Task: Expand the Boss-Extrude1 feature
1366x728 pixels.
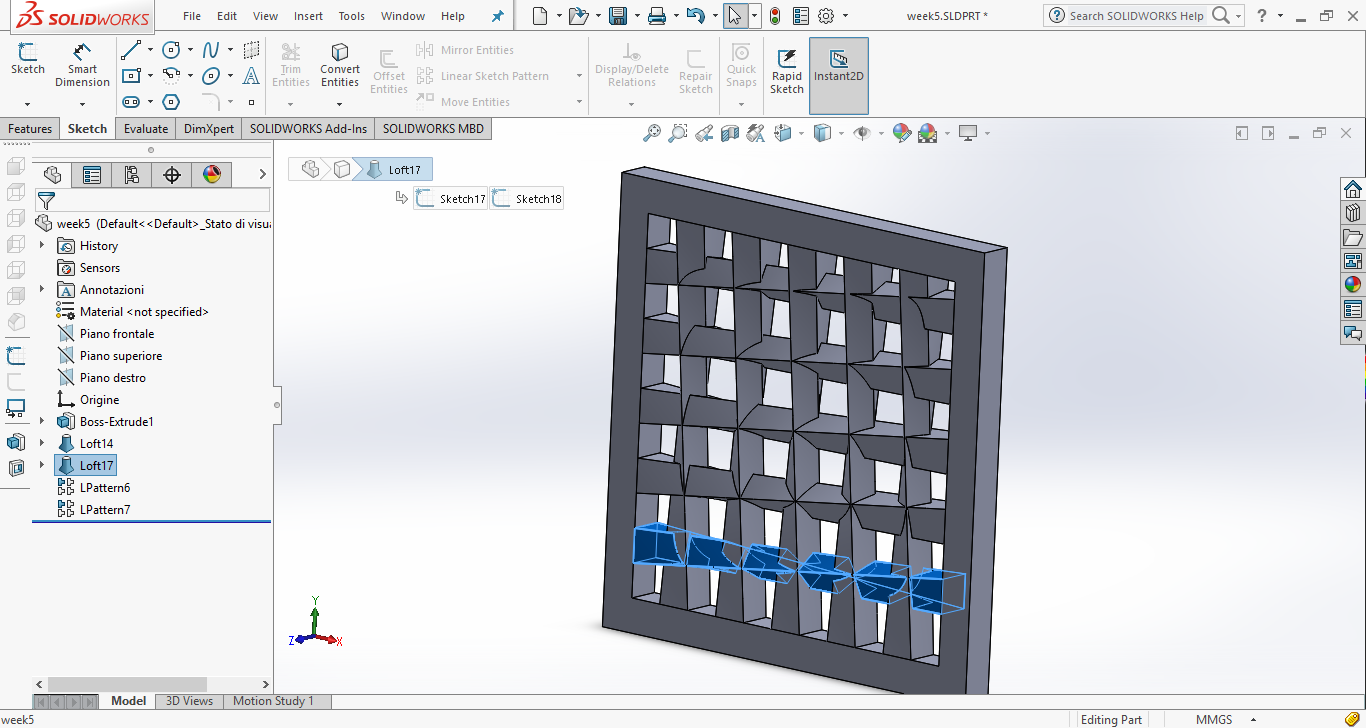Action: [x=42, y=421]
